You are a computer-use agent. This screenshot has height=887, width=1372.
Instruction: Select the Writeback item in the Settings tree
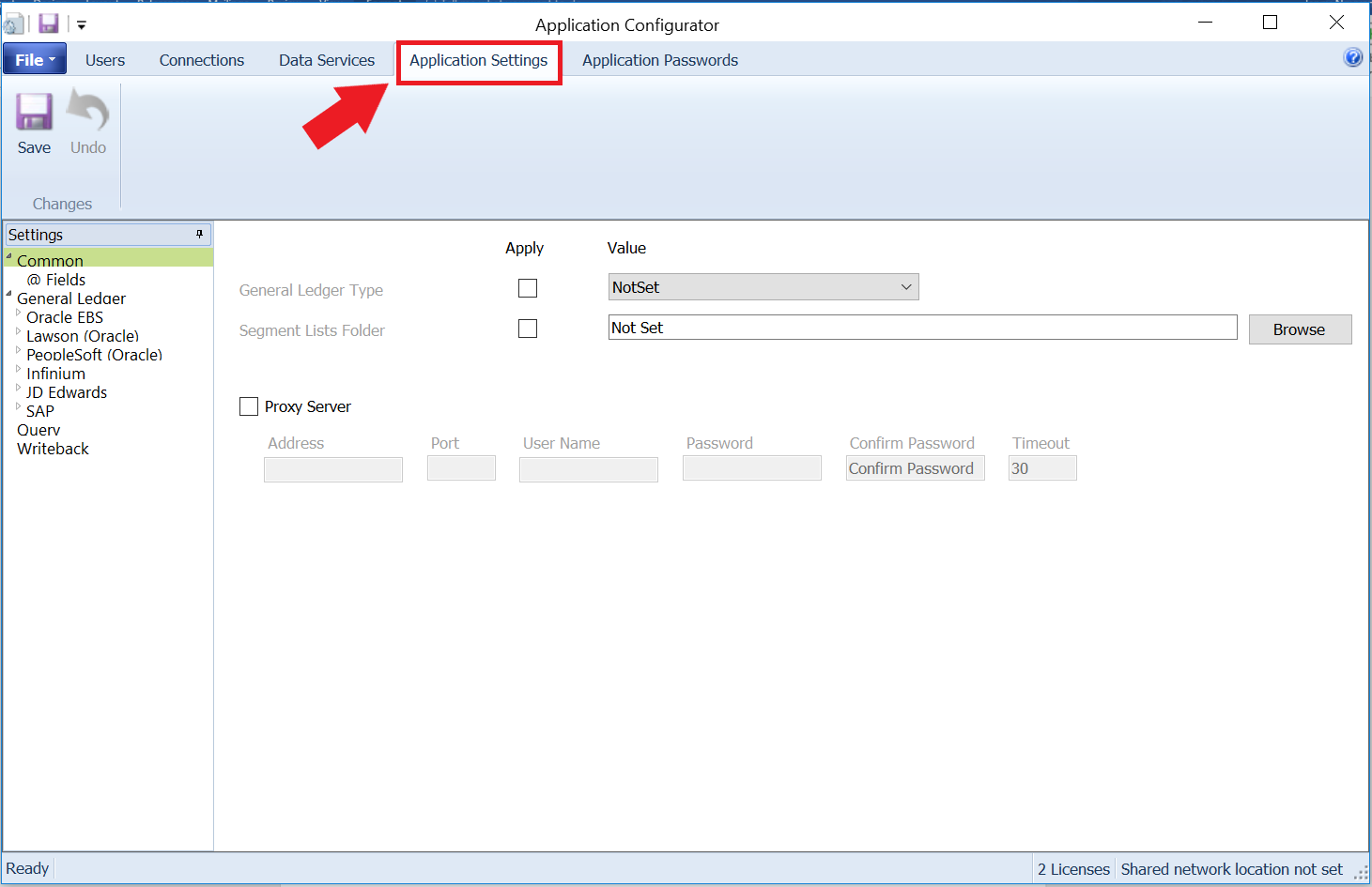(53, 448)
